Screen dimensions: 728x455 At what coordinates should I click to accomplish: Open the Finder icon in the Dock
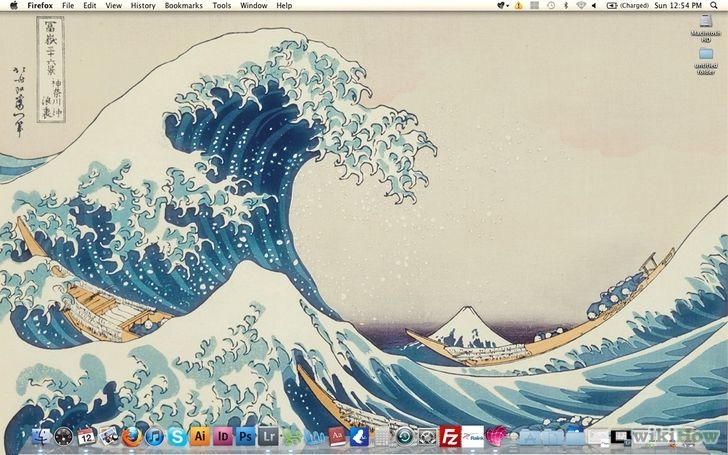tap(41, 436)
